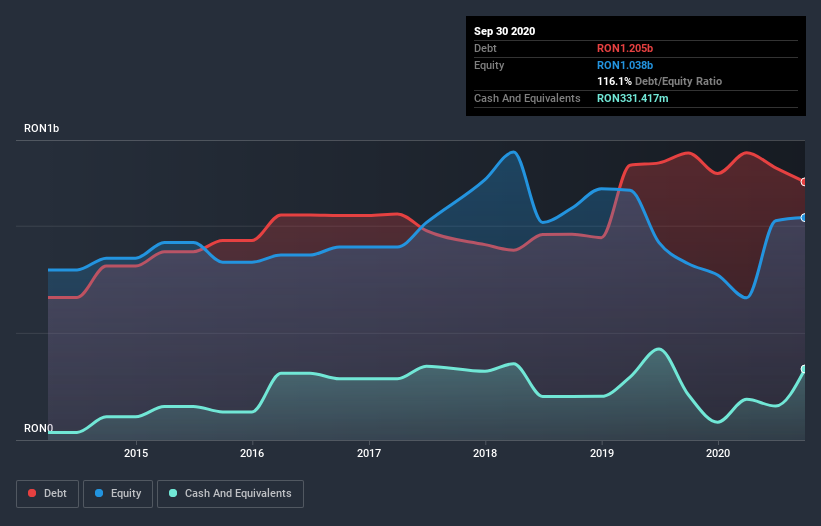Click the 2018 x-axis label
The height and width of the screenshot is (526, 821).
click(x=485, y=453)
